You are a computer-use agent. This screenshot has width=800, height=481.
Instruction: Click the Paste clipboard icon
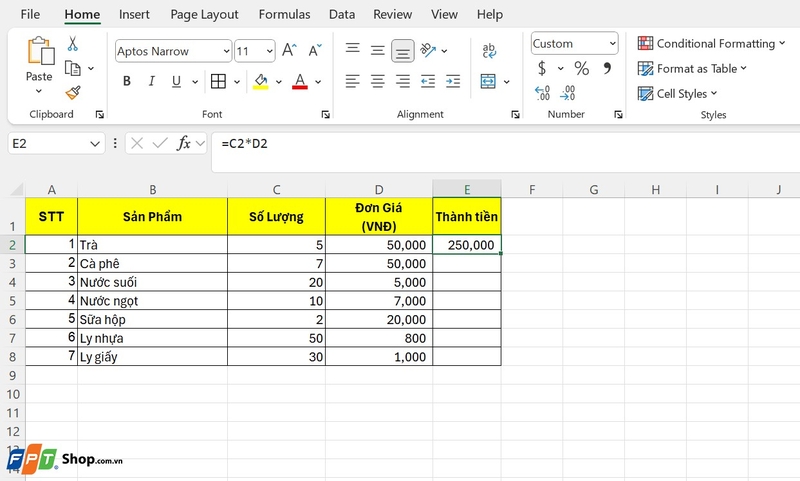click(x=40, y=51)
